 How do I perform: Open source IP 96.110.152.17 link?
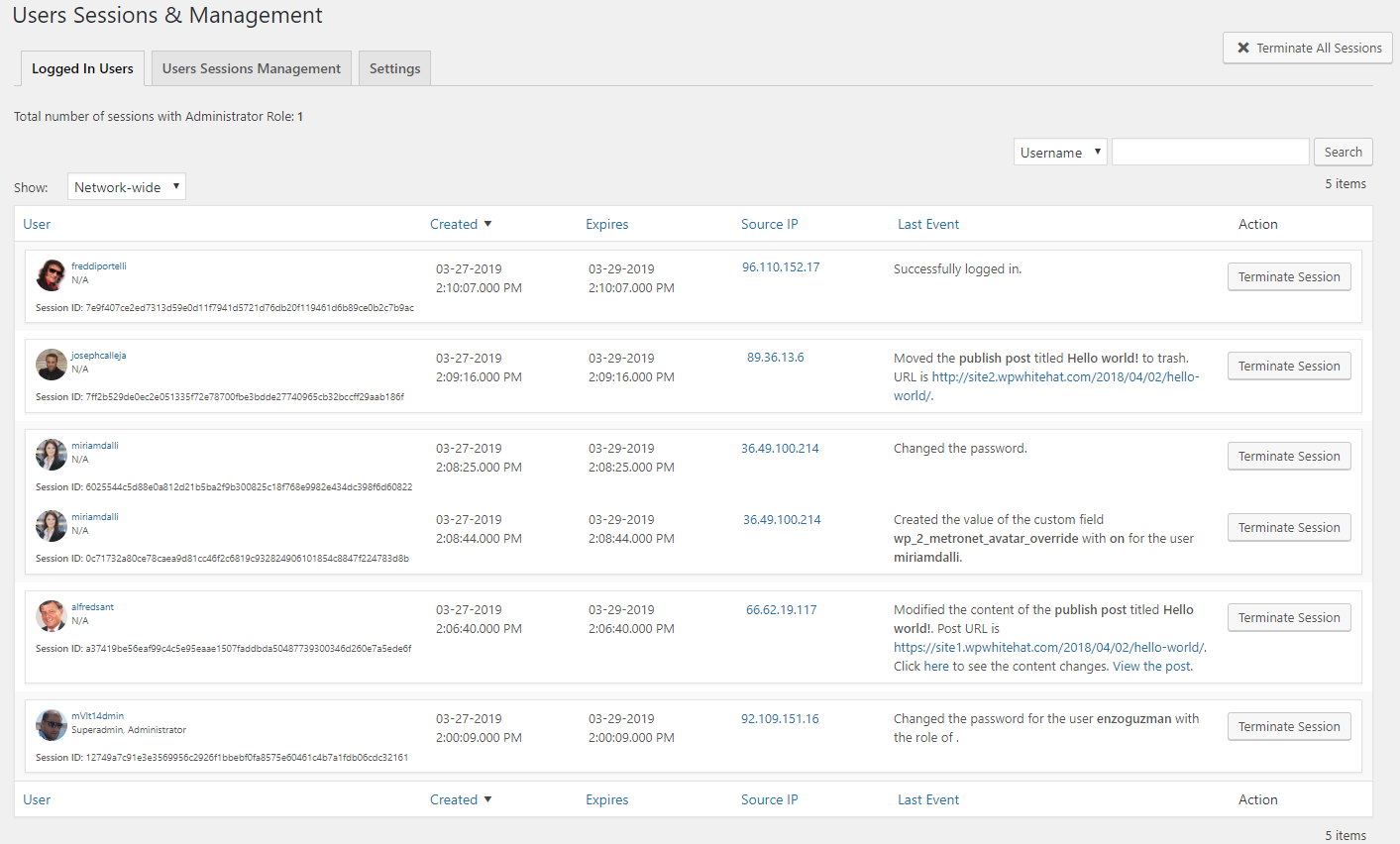[781, 267]
